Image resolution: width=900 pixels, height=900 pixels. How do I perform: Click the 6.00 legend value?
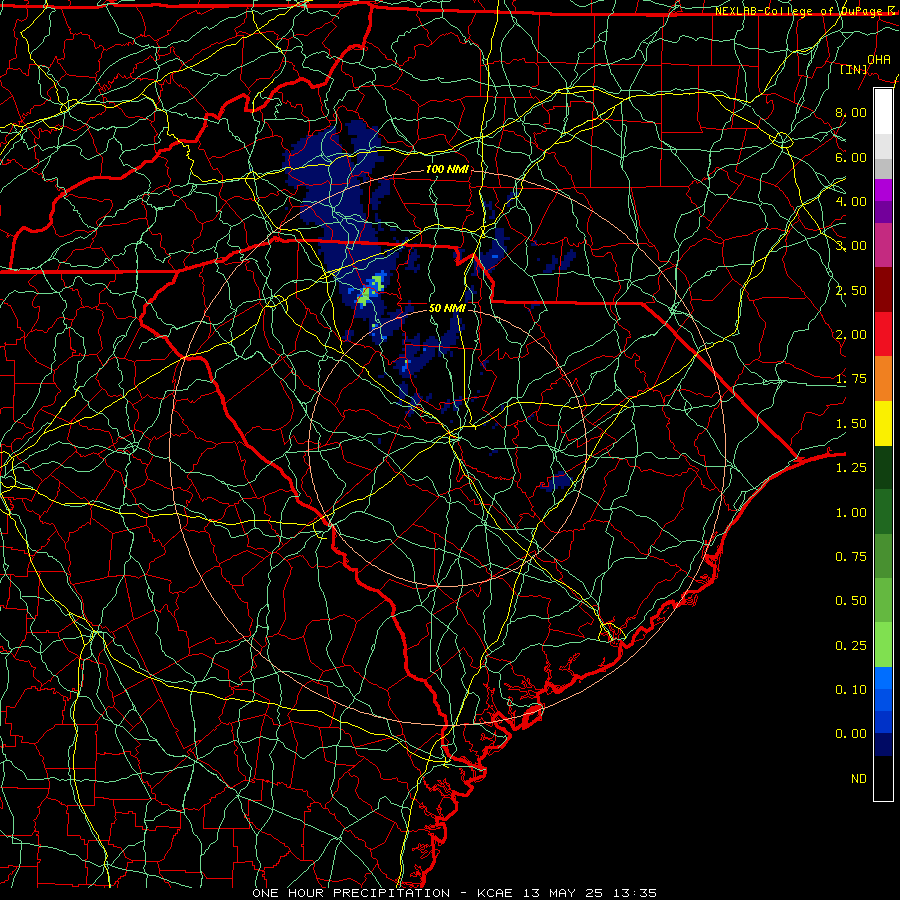pos(851,157)
